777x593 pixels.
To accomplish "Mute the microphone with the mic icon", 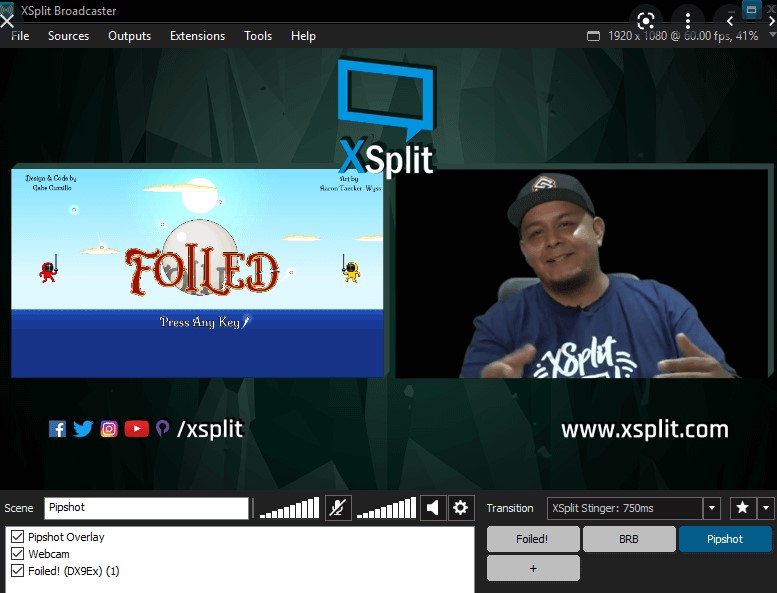I will [338, 508].
